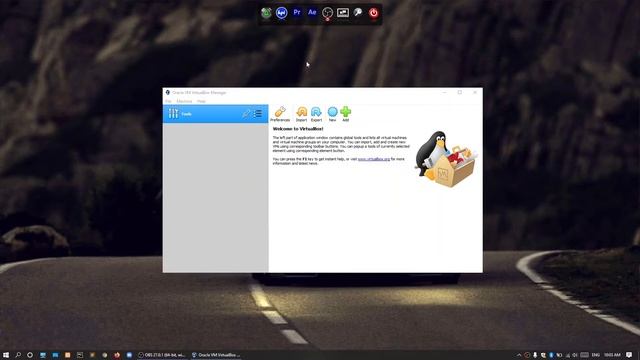
Task: Click Oracle VM VirtualBox taskbar button
Action: pos(216,355)
